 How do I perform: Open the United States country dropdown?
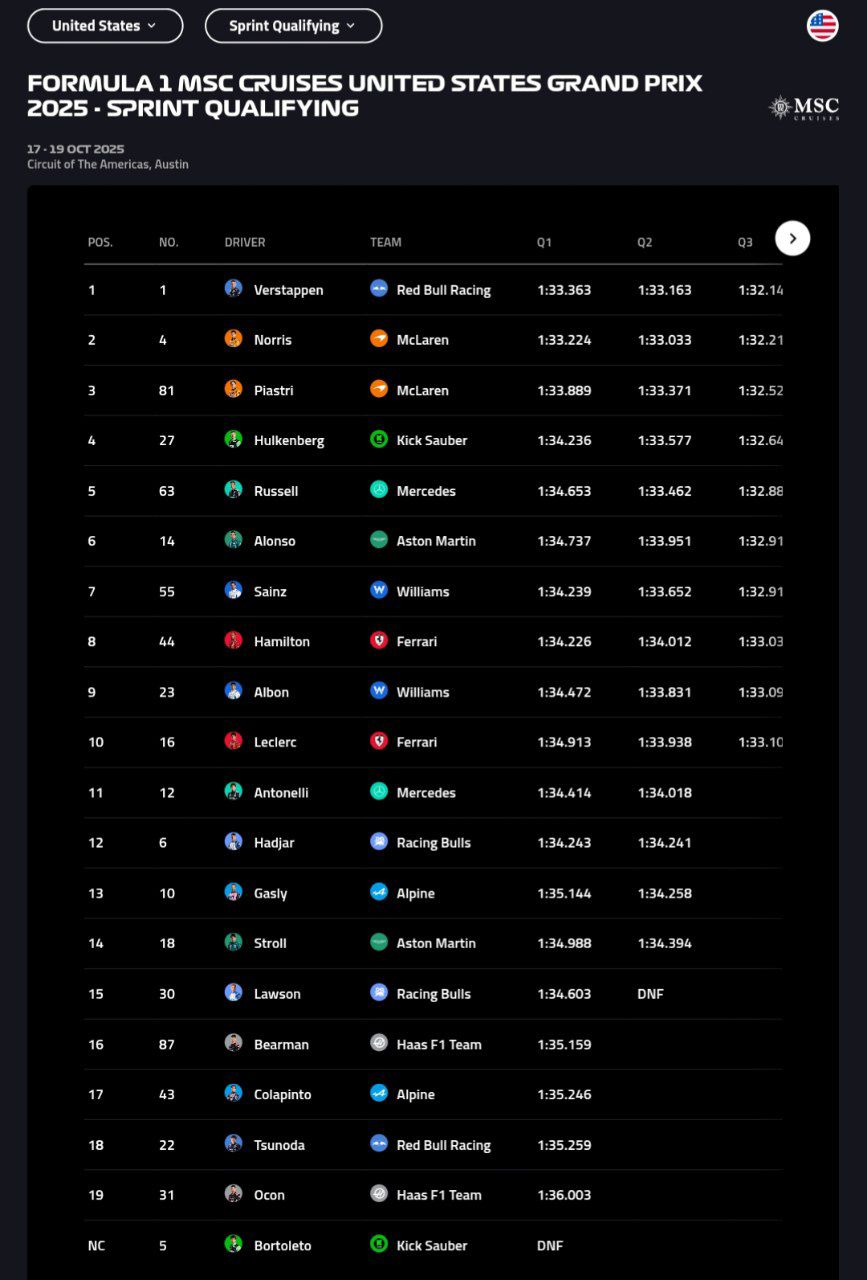(x=104, y=25)
